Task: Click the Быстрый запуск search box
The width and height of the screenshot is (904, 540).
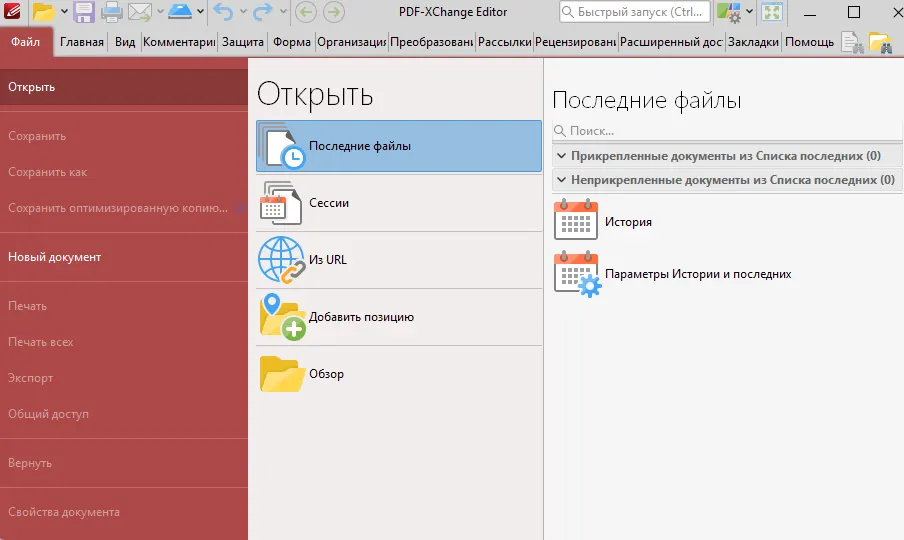Action: 635,12
